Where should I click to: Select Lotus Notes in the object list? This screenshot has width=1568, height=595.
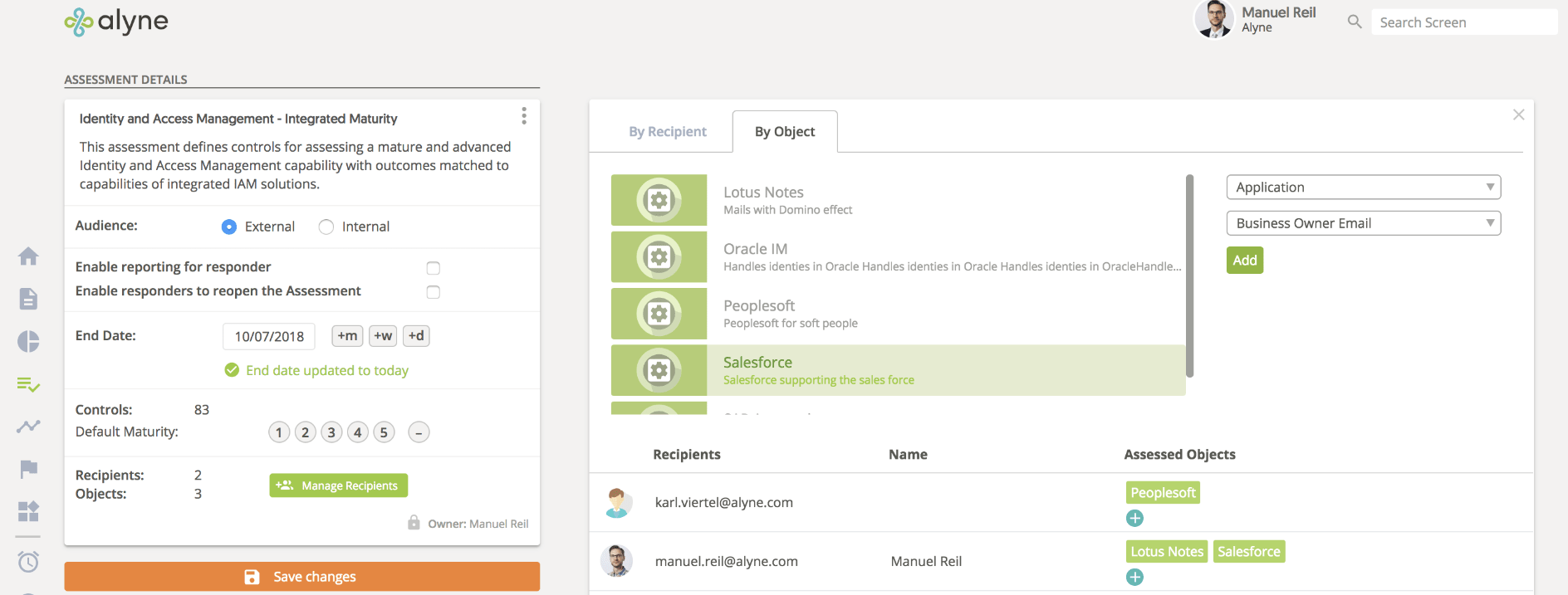(898, 200)
